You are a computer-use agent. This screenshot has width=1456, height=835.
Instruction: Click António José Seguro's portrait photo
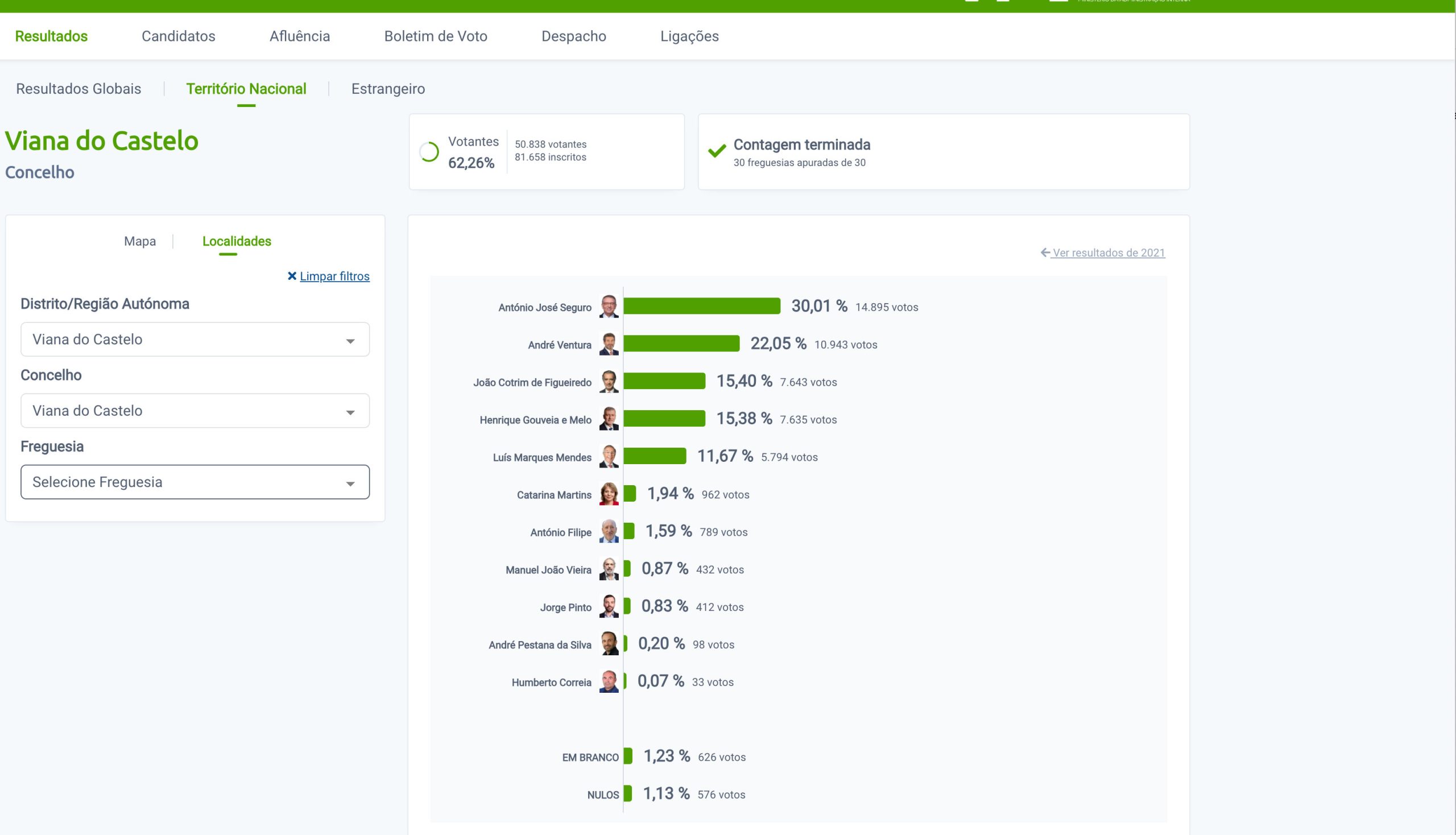[609, 307]
